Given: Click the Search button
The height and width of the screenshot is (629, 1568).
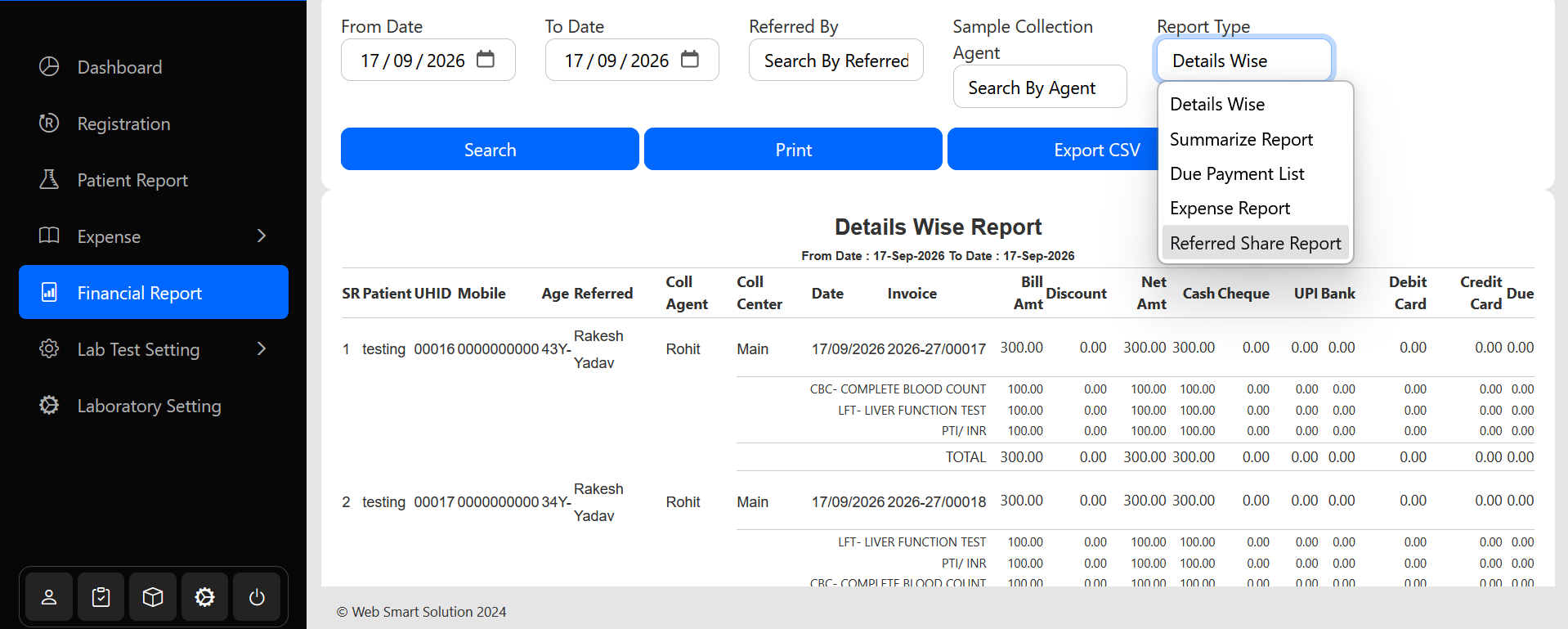Looking at the screenshot, I should 490,149.
